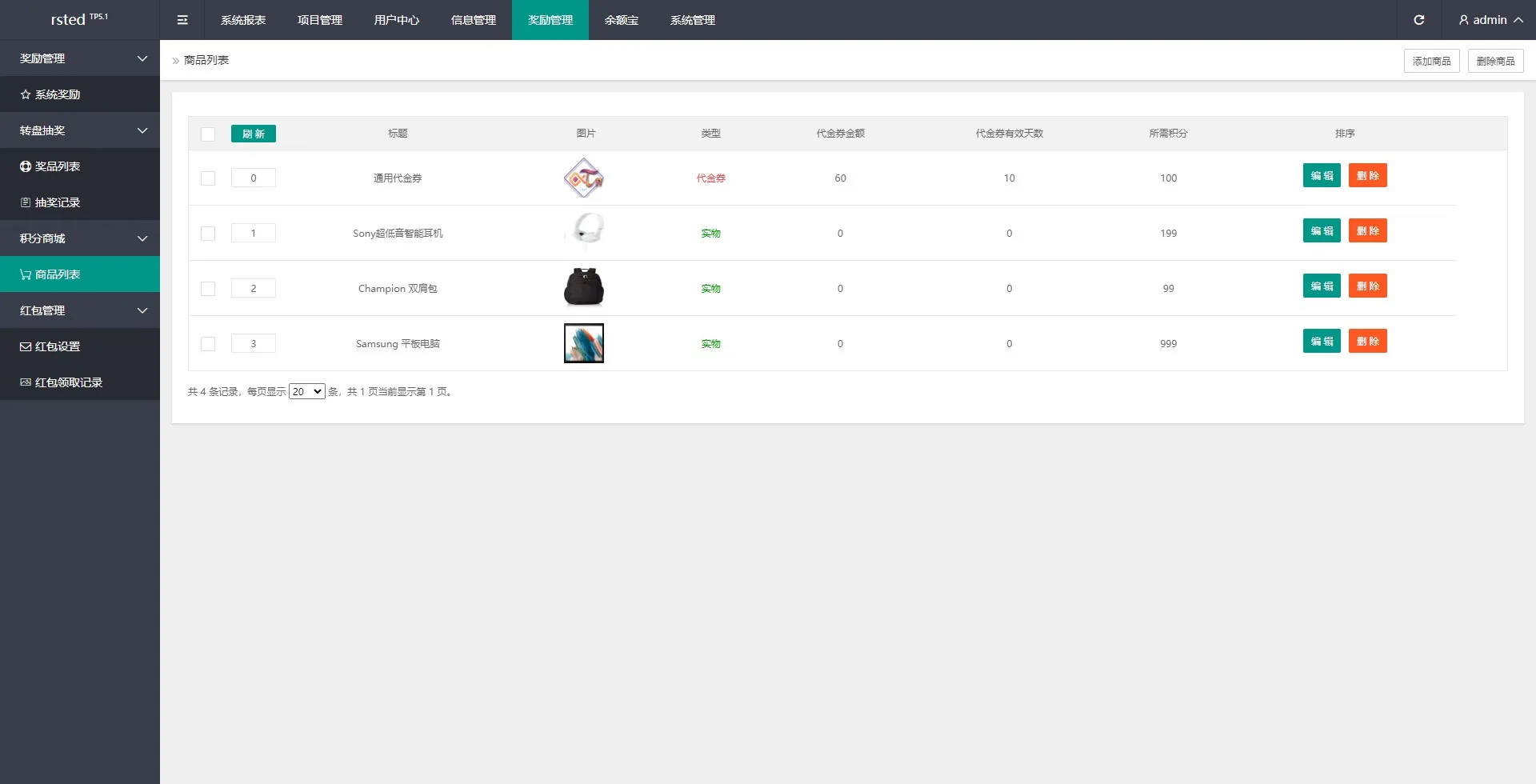Screen dimensions: 1536x784
Task: Switch to the 余额宝 top tab
Action: pyautogui.click(x=621, y=20)
